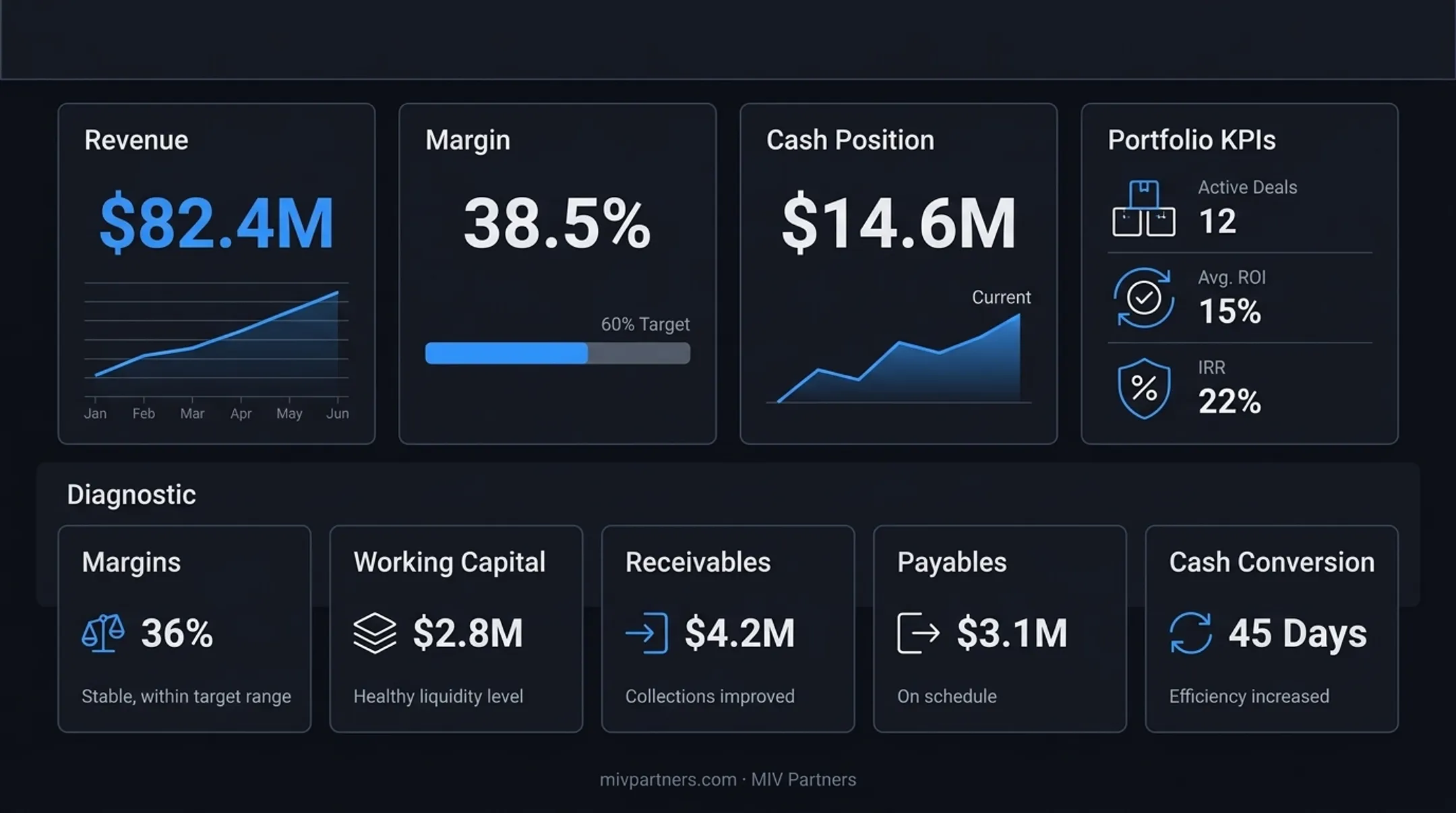Viewport: 1456px width, 813px height.
Task: Click the Apr axis label
Action: (241, 413)
